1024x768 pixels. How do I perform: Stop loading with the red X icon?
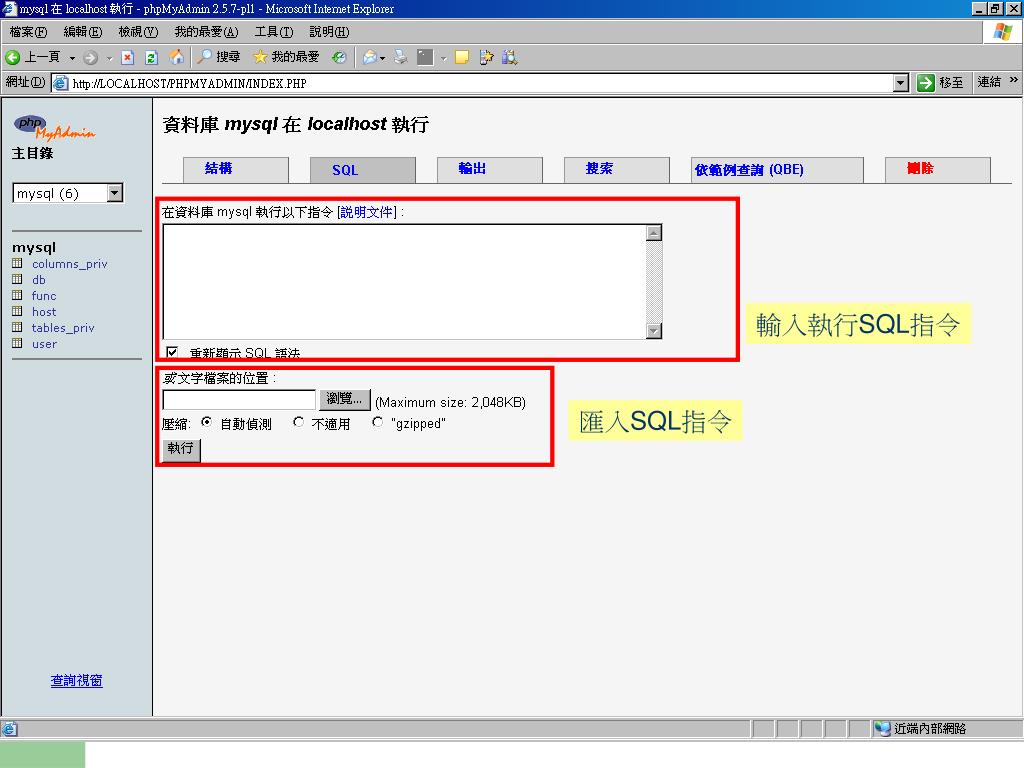(128, 58)
